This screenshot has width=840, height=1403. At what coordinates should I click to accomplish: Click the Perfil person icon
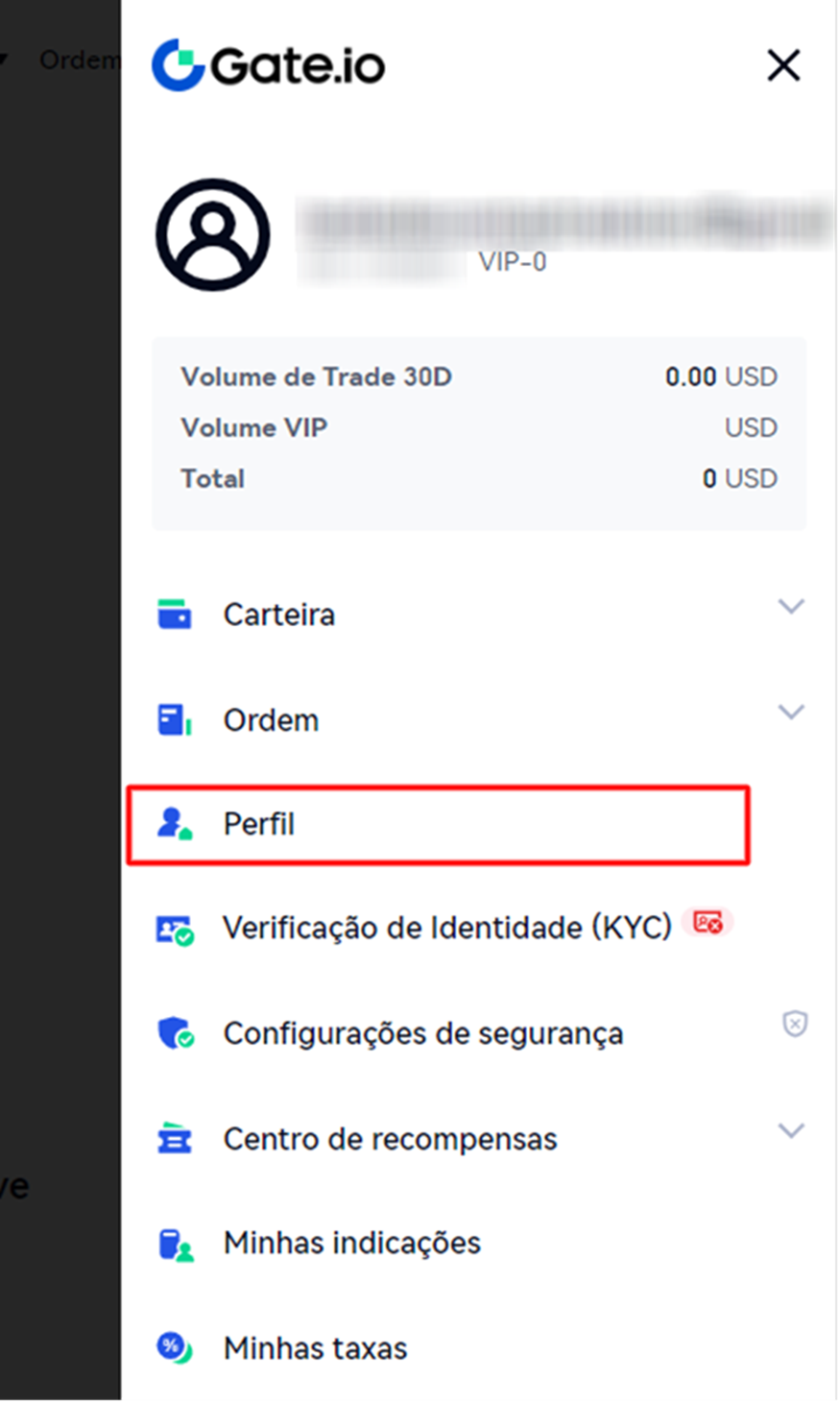tap(175, 824)
